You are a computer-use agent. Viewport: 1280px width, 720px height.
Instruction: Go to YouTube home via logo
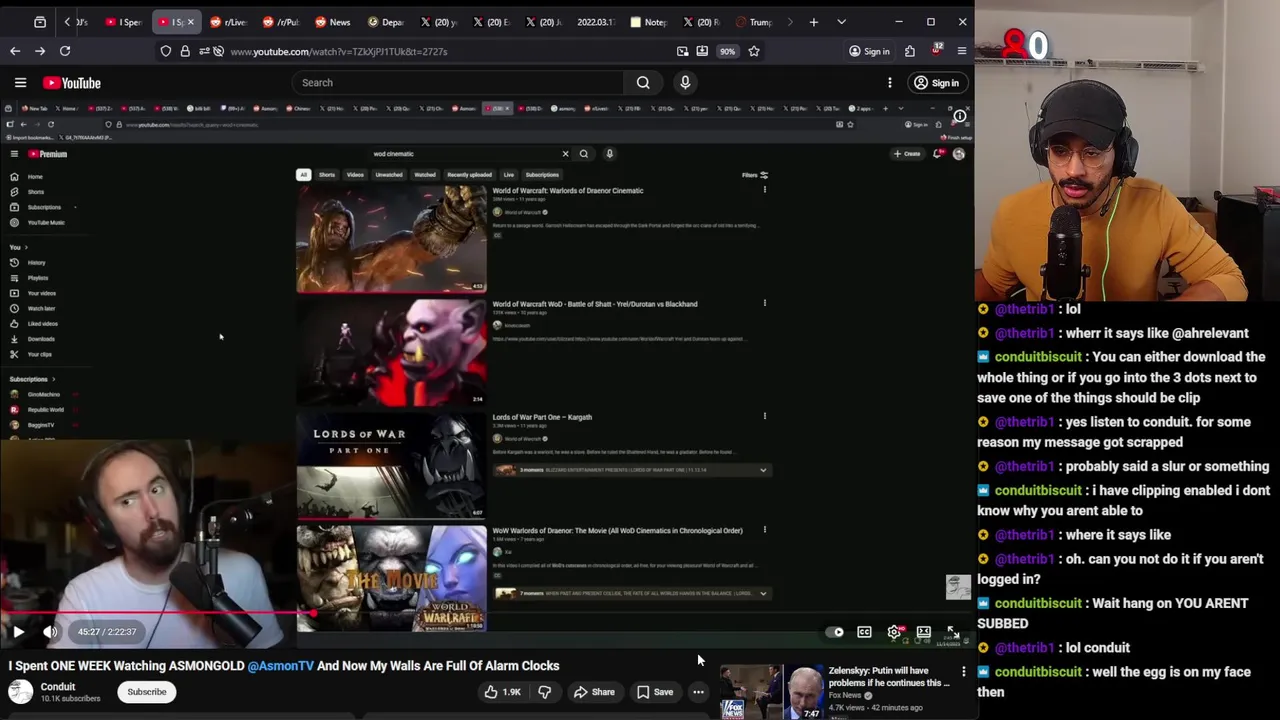click(72, 83)
